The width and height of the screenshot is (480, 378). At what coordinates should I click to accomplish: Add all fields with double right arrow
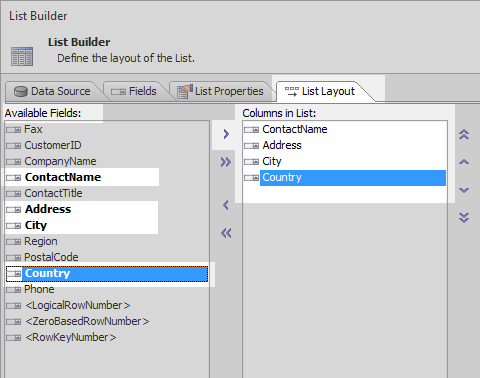click(226, 162)
